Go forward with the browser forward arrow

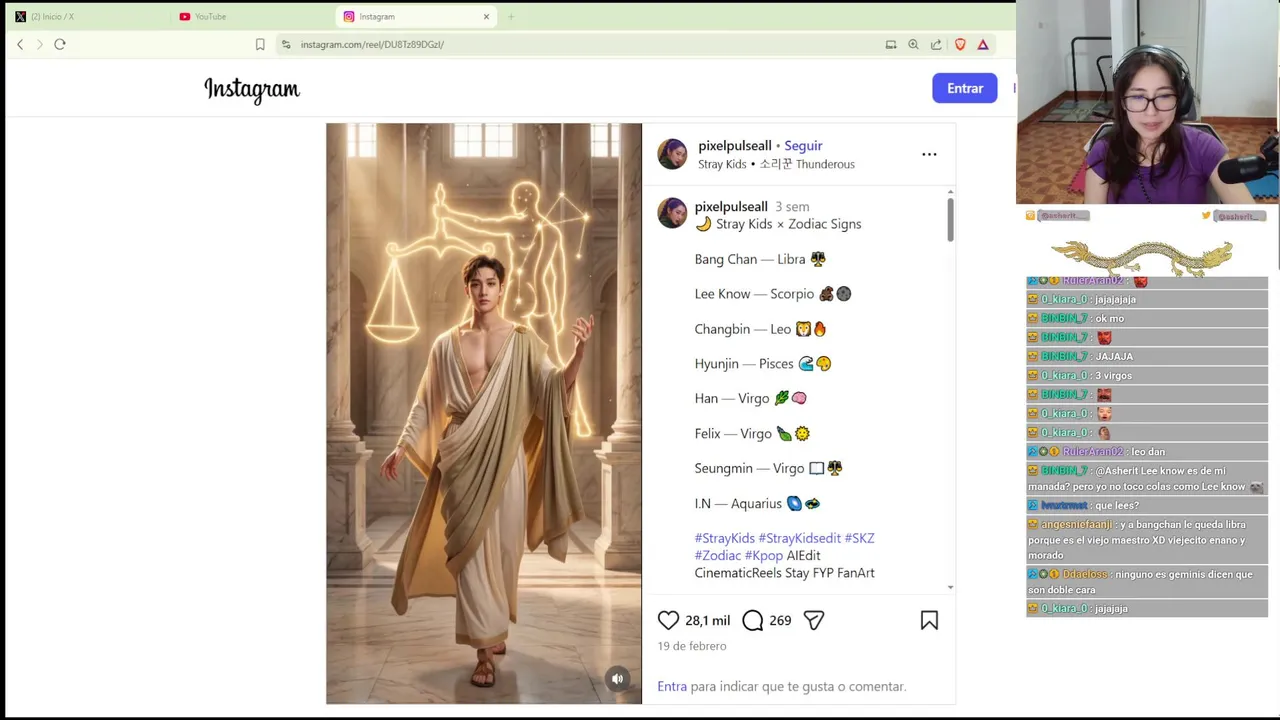[40, 44]
